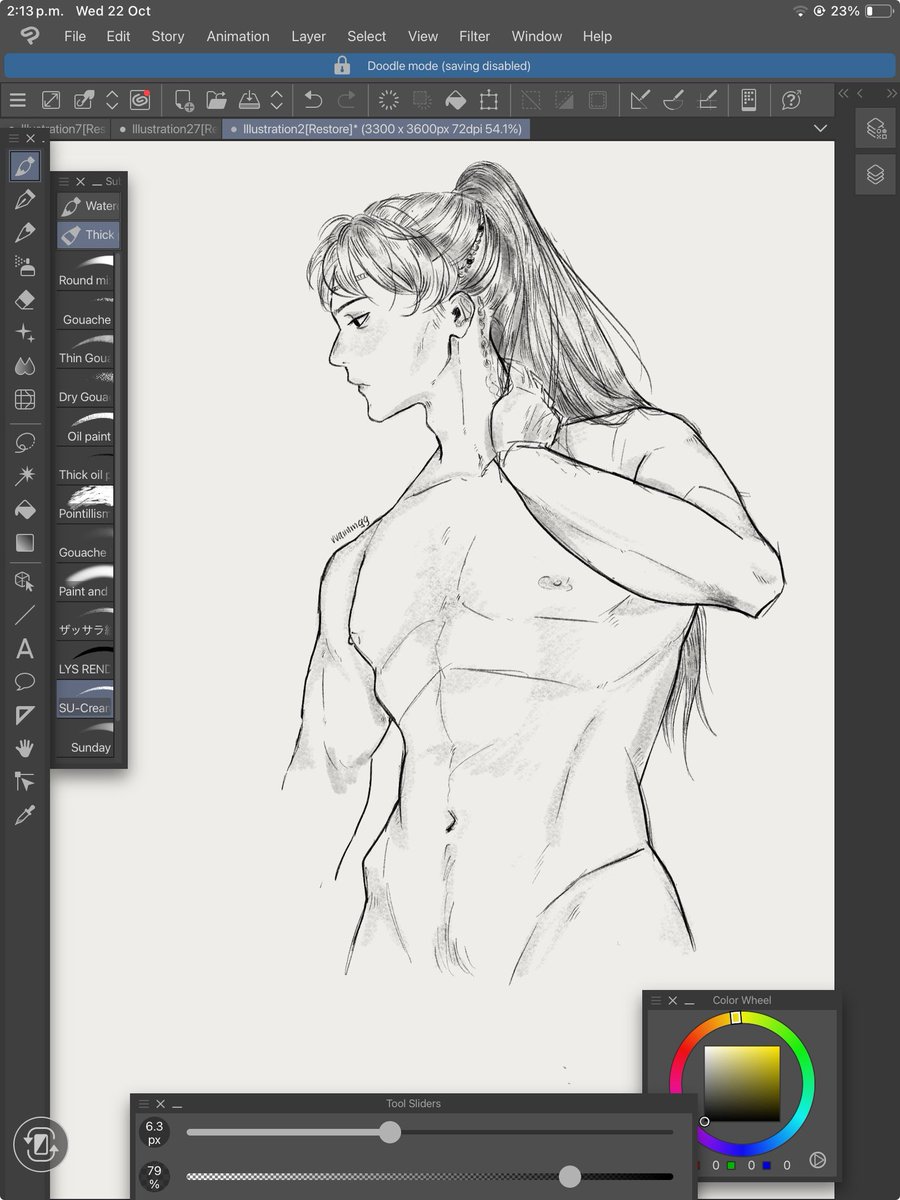The width and height of the screenshot is (900, 1200).
Task: Click the New canvas icon
Action: (x=184, y=100)
